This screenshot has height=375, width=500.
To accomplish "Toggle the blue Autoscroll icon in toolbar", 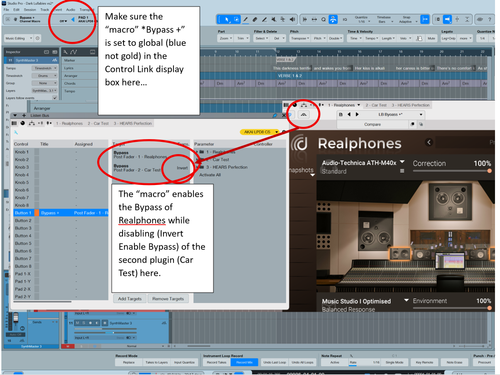I will click(333, 20).
